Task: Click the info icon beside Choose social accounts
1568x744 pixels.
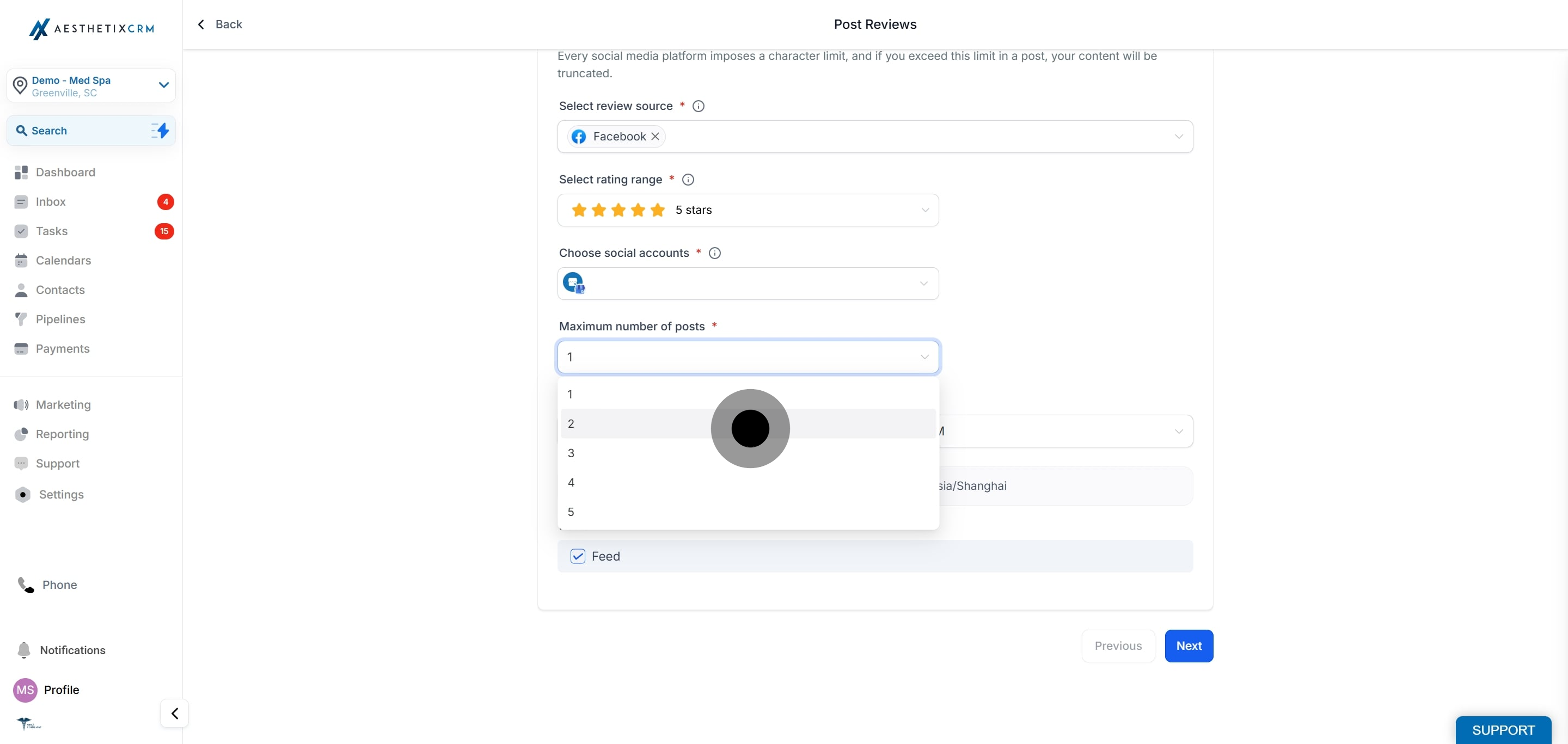Action: pyautogui.click(x=715, y=253)
